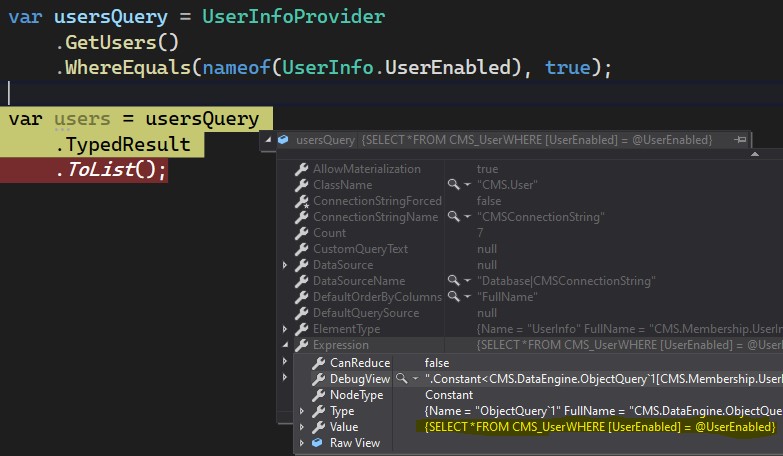Open visualizer dropdown arrow for DataSourceName
This screenshot has width=783, height=456.
[467, 281]
